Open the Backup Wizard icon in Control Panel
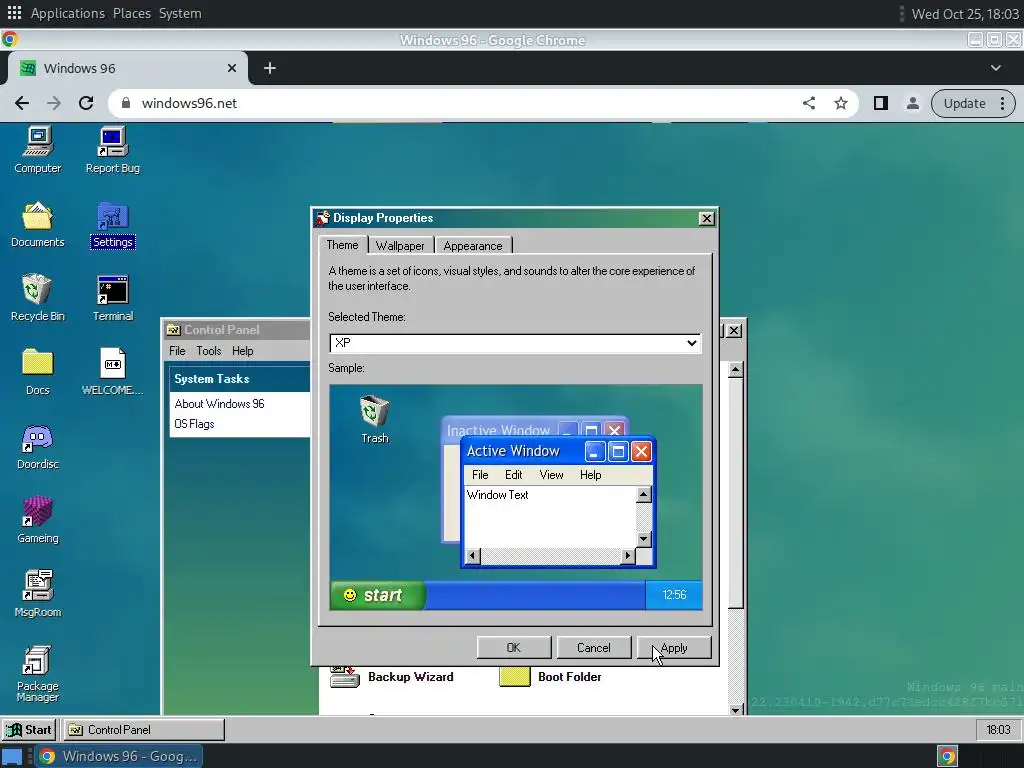The image size is (1024, 768). (x=391, y=677)
